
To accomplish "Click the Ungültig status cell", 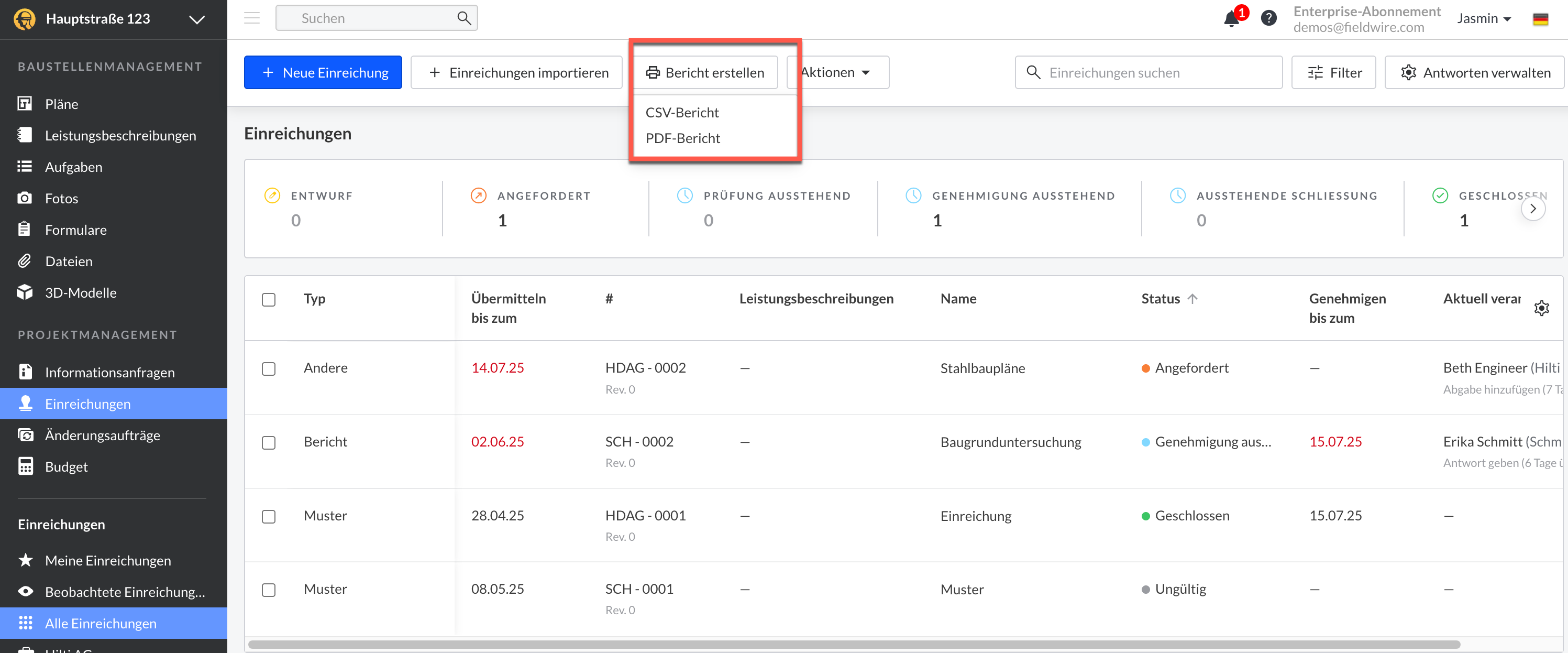I will [x=1174, y=589].
